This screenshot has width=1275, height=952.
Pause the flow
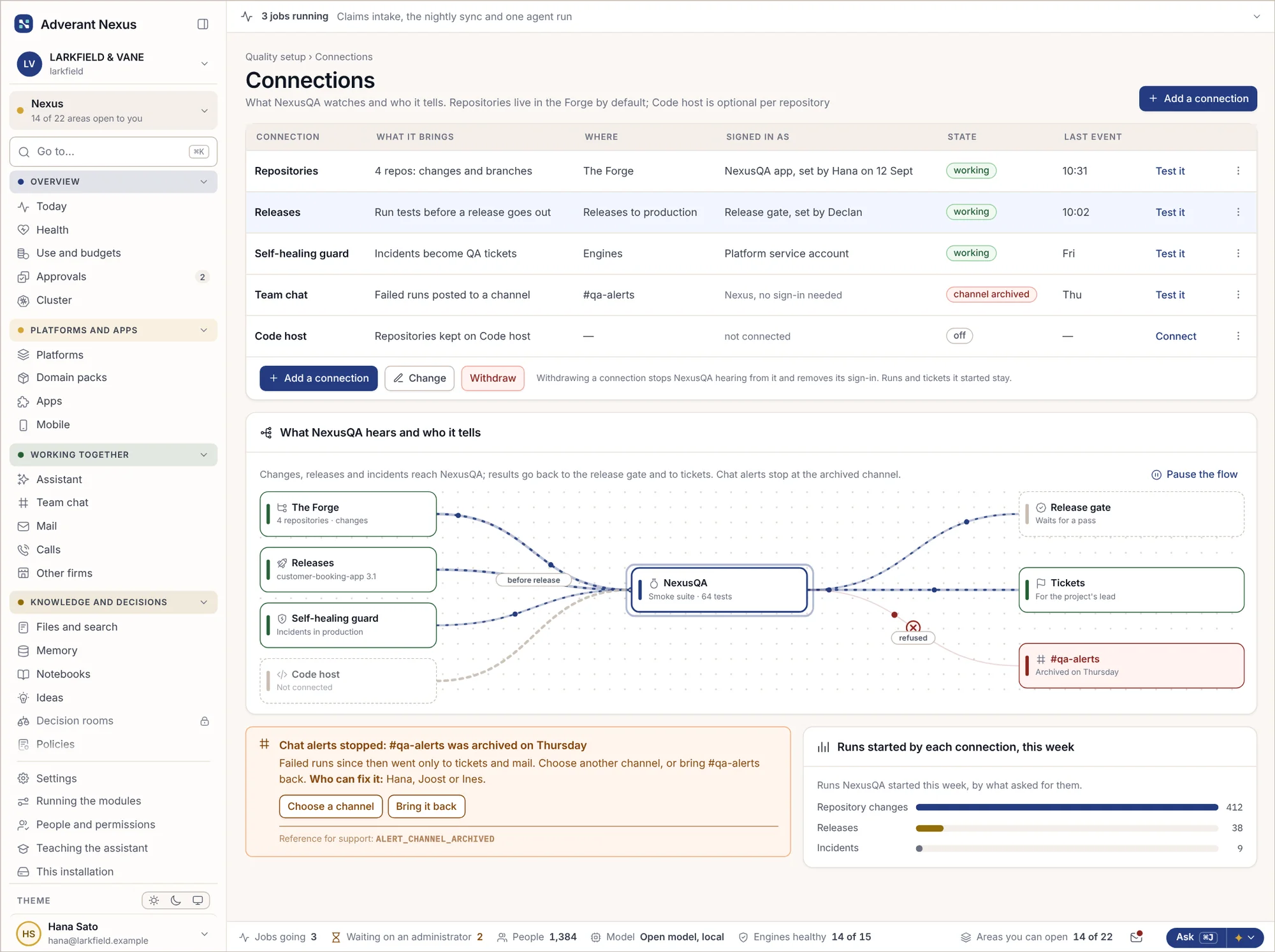1194,475
